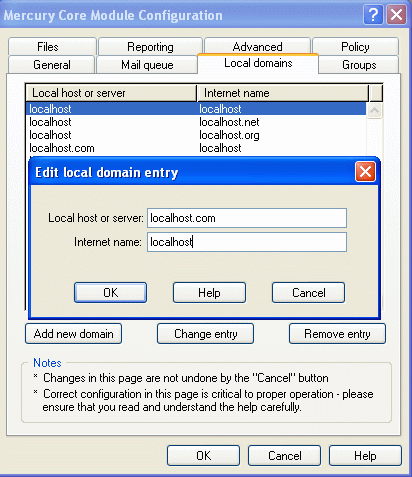Select the Local domains tab

(x=258, y=63)
